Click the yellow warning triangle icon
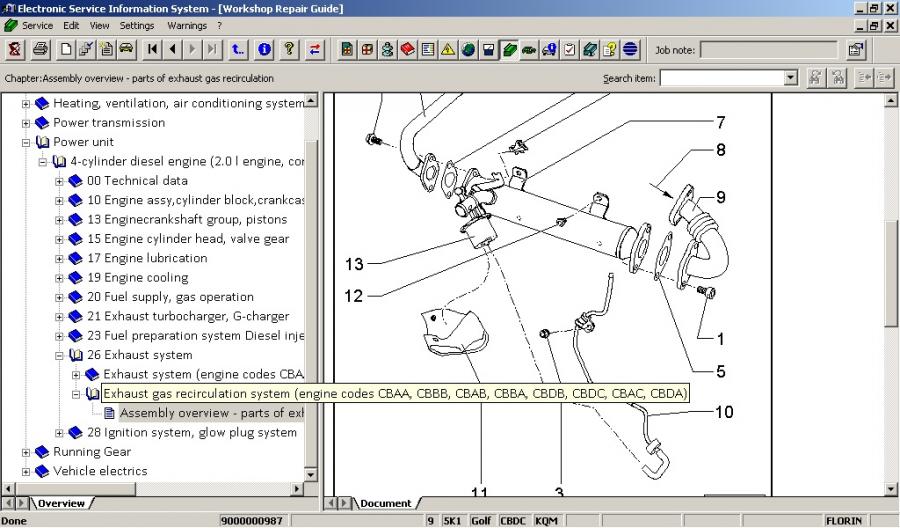This screenshot has height=528, width=900. pos(448,49)
